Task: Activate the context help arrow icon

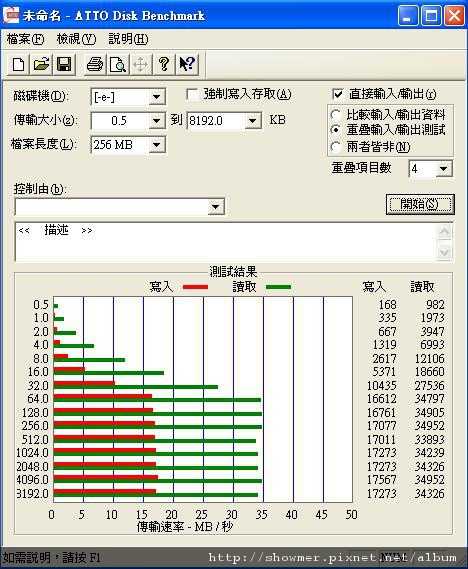Action: (x=187, y=65)
